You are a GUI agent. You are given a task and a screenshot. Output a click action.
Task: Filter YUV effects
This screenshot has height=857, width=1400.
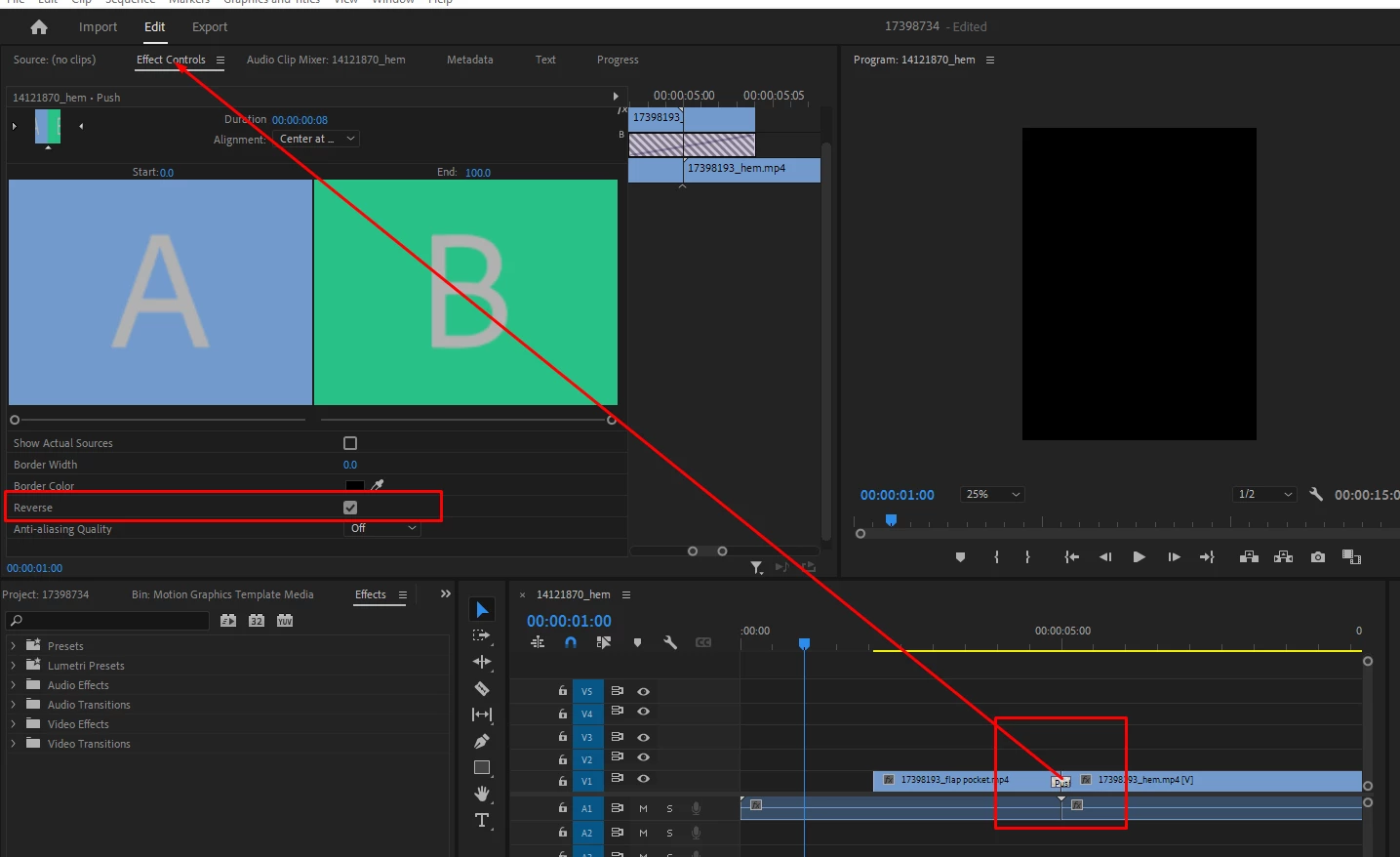pyautogui.click(x=285, y=620)
